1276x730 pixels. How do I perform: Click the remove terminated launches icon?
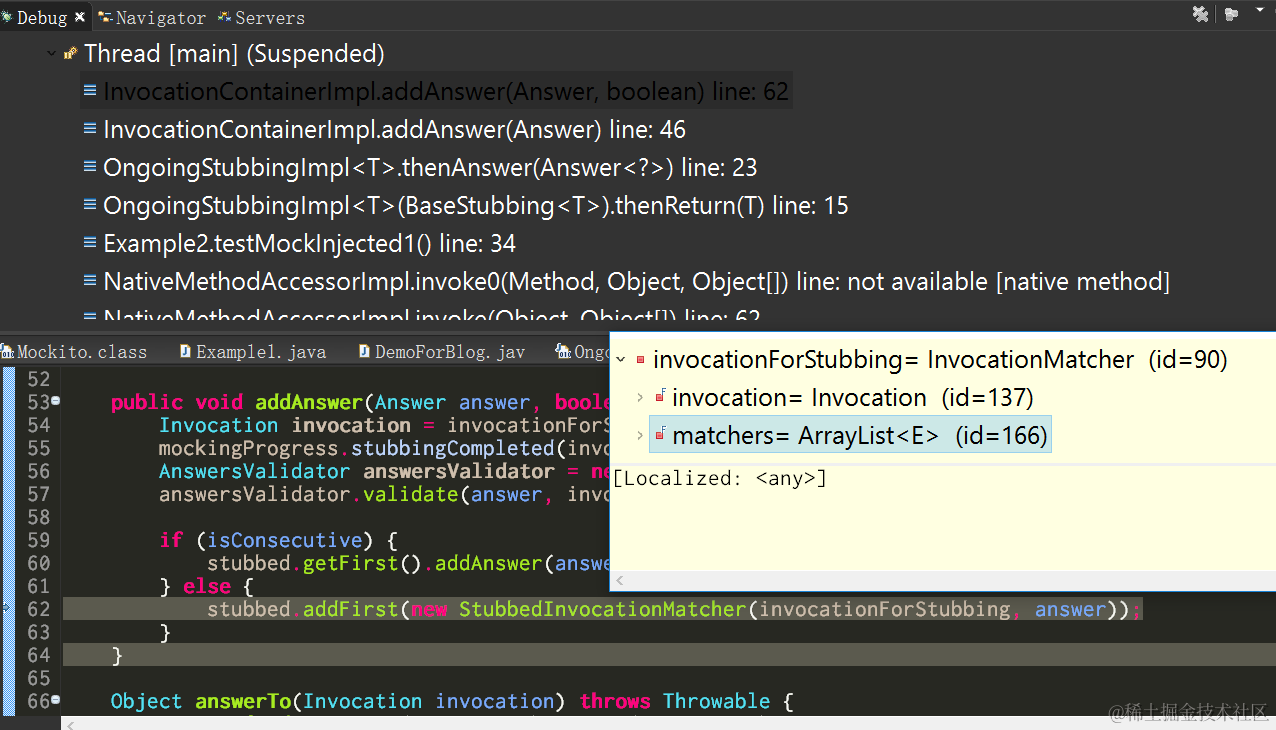(x=1201, y=14)
